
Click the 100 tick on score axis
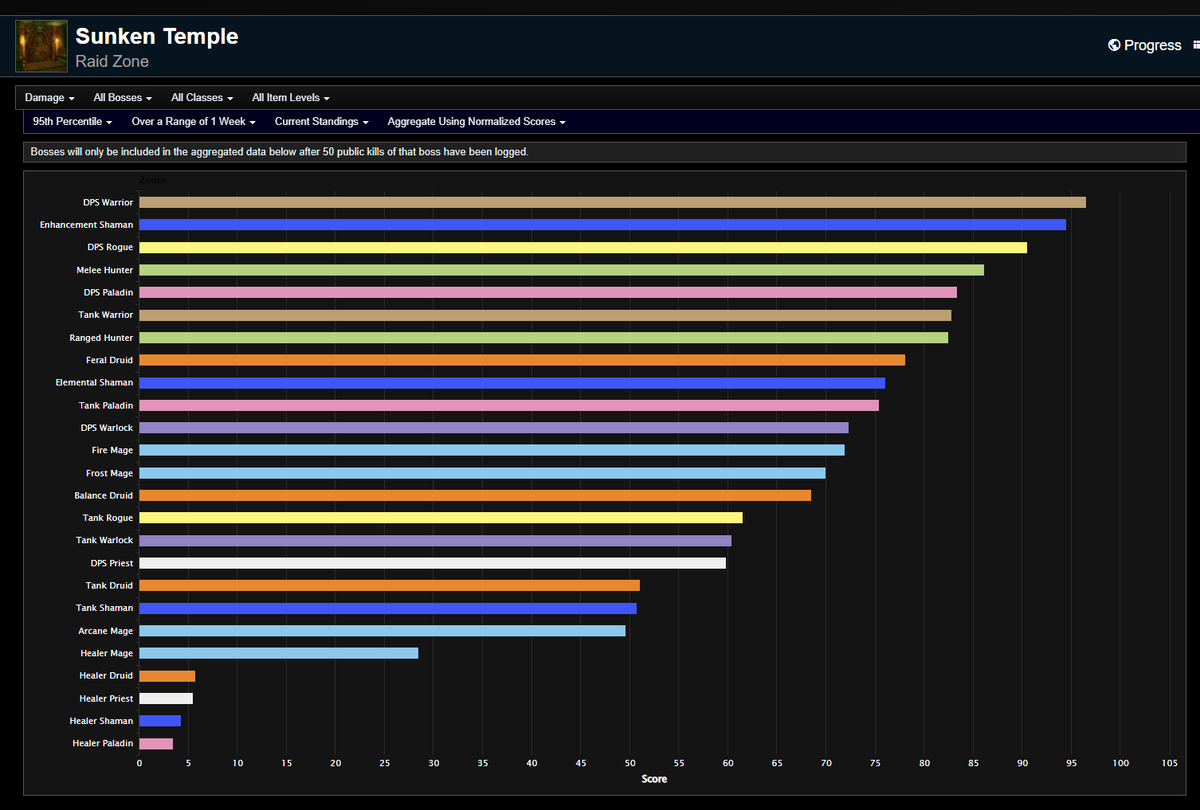coord(1120,763)
